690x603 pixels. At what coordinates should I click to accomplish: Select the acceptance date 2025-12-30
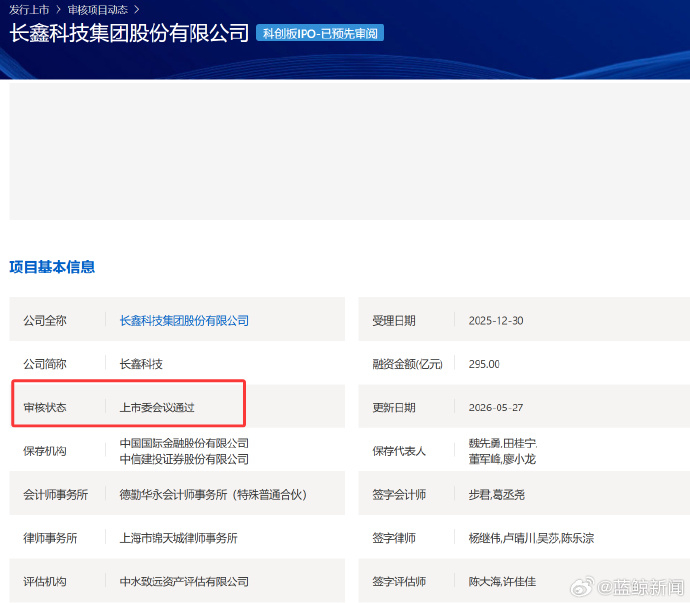[496, 320]
